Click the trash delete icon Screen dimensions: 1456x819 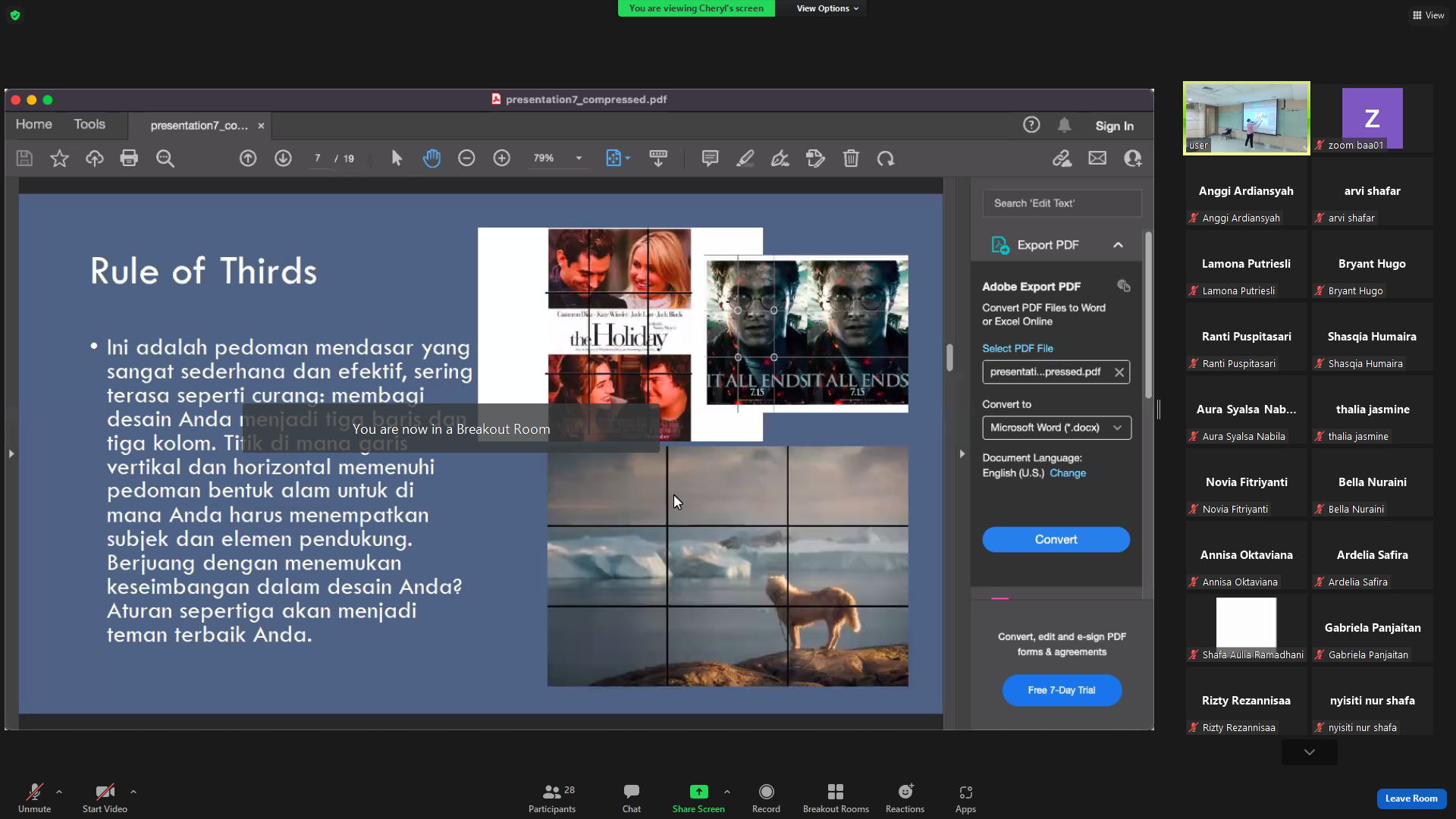pyautogui.click(x=851, y=158)
